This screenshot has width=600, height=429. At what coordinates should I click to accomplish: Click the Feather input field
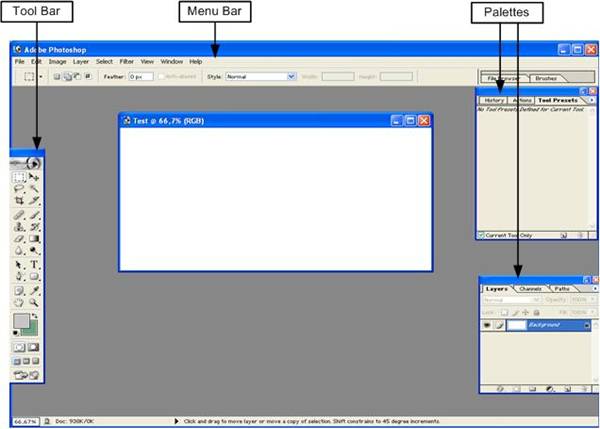click(x=140, y=76)
